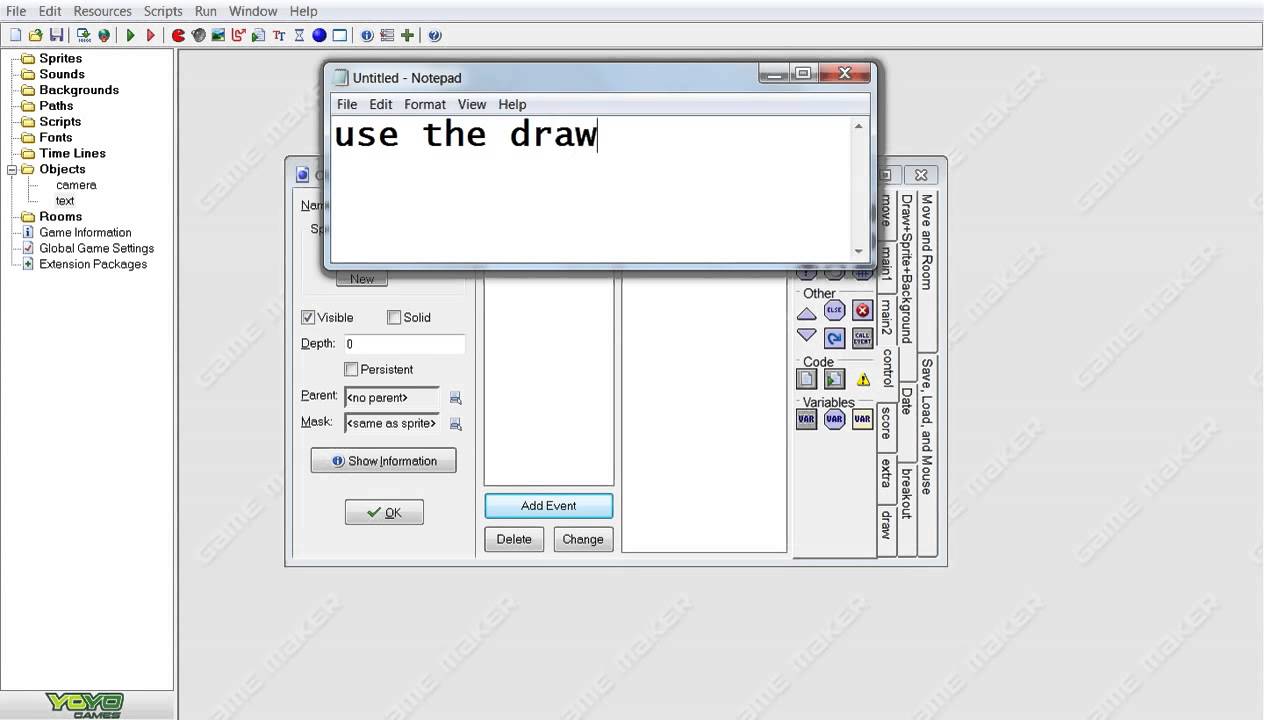
Task: Create a room with the room icon
Action: coord(340,35)
